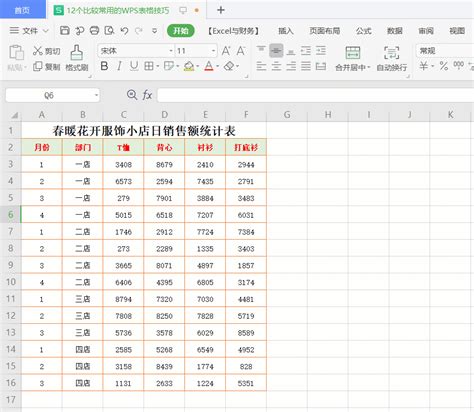This screenshot has width=474, height=412.
Task: Click the Merge and Center icon
Action: pyautogui.click(x=353, y=53)
